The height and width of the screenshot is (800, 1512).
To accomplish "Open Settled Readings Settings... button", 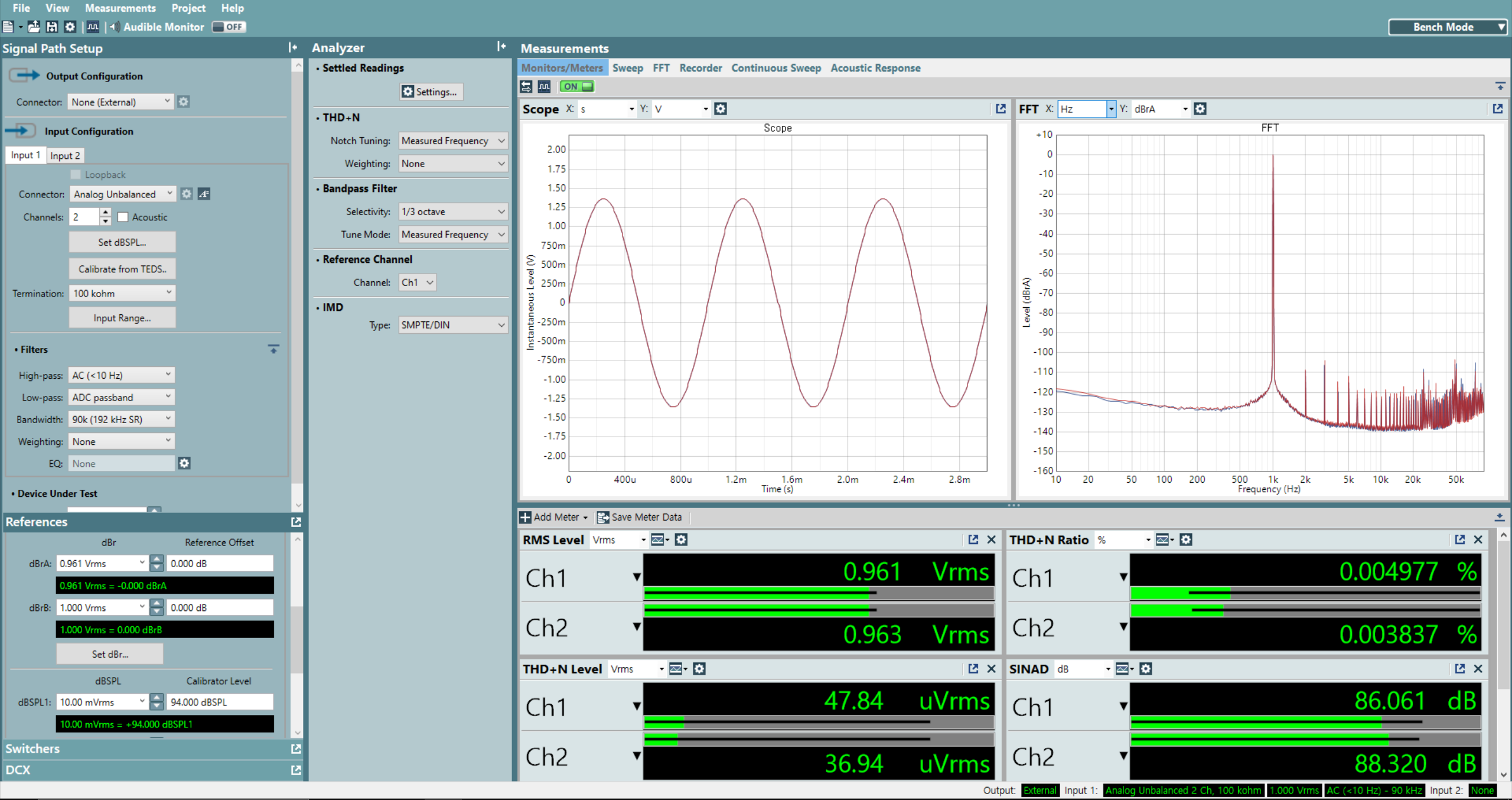I will point(431,92).
